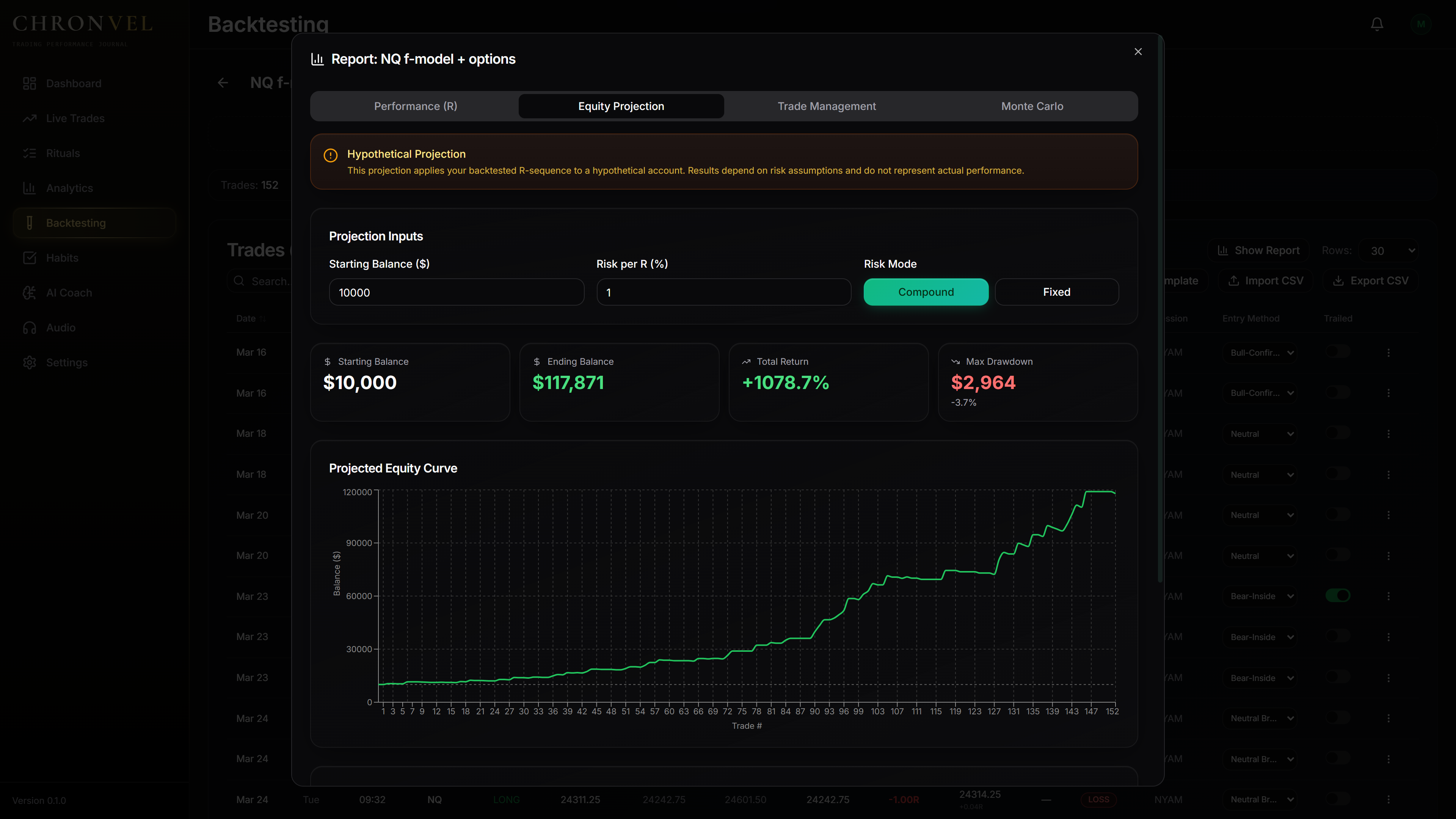Open the user avatar profile icon
The height and width of the screenshot is (819, 1456).
pos(1420,24)
